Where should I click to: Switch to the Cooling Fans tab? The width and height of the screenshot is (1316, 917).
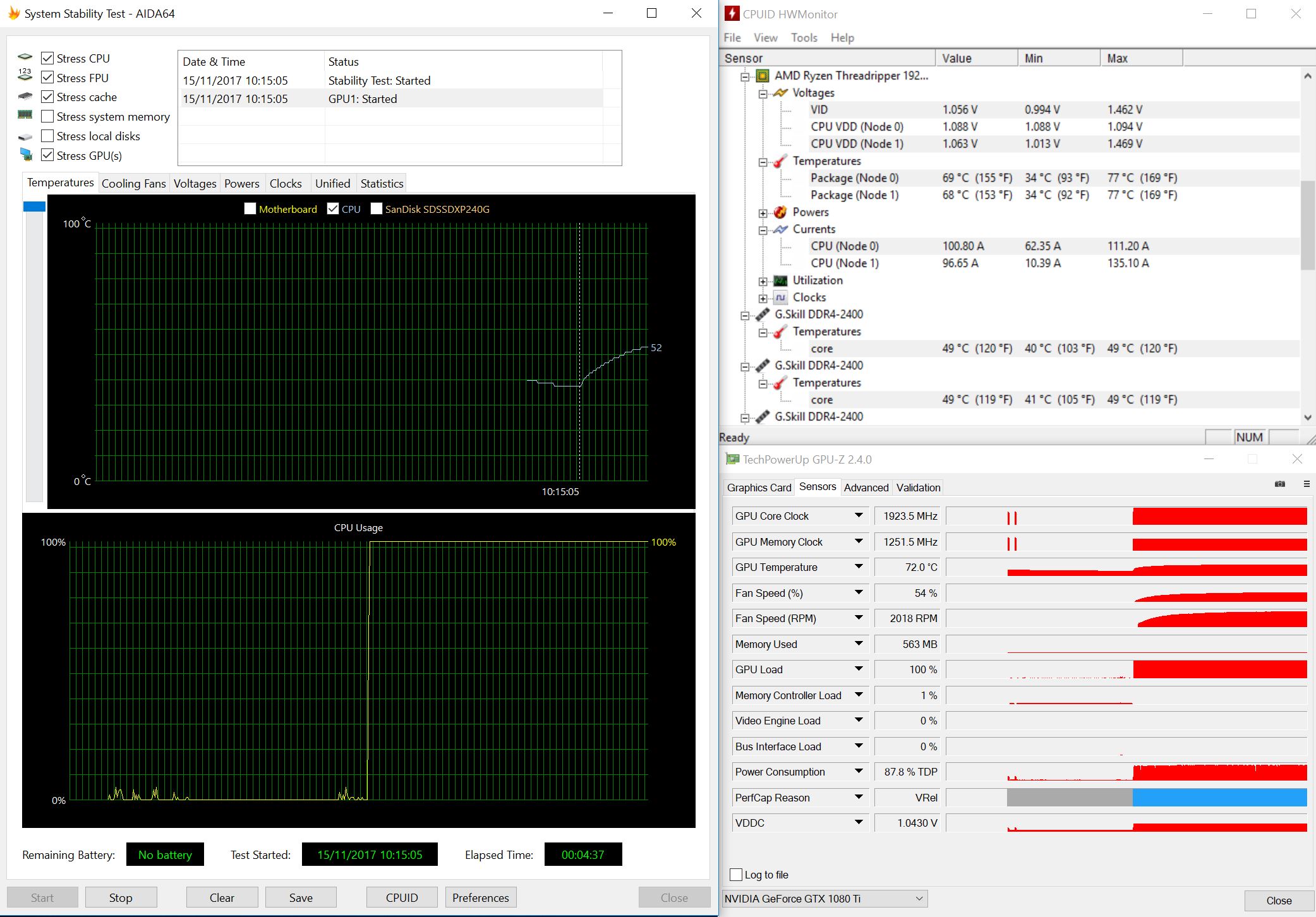click(133, 184)
